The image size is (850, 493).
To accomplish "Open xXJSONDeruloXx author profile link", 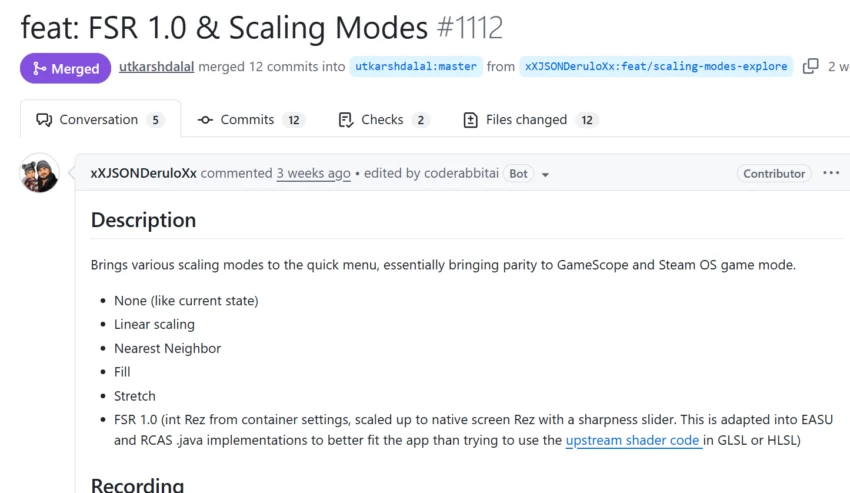I will (x=144, y=173).
